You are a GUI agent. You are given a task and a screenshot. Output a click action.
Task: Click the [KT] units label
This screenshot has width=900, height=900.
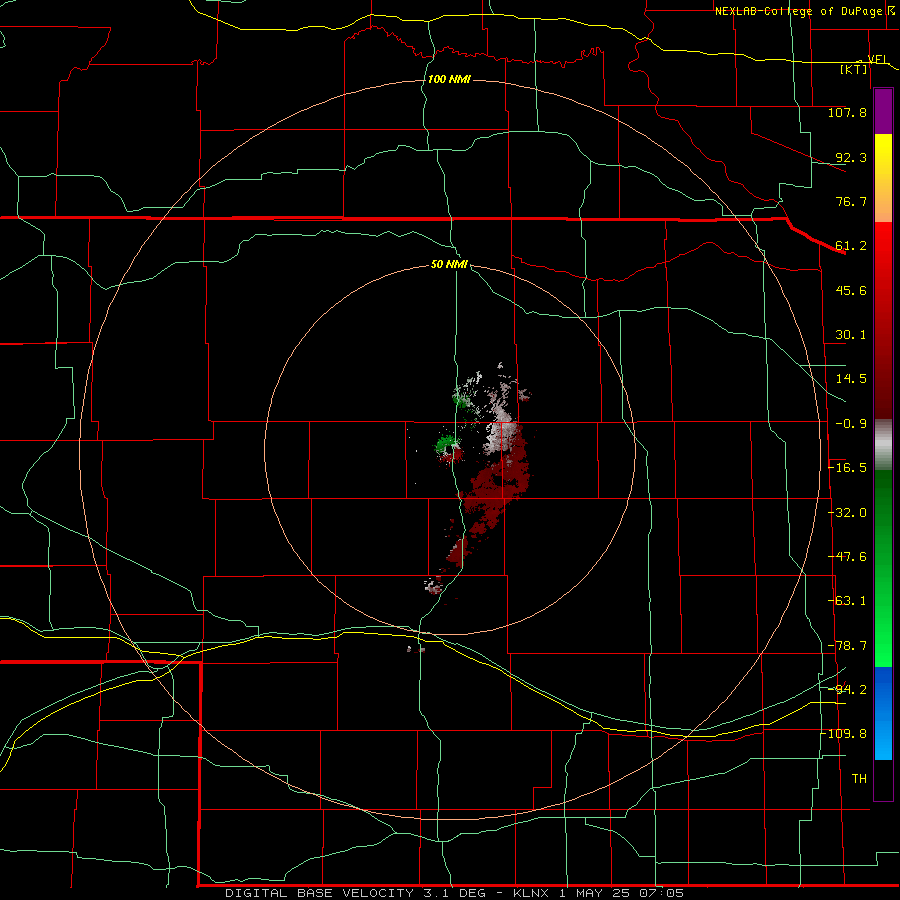click(854, 69)
